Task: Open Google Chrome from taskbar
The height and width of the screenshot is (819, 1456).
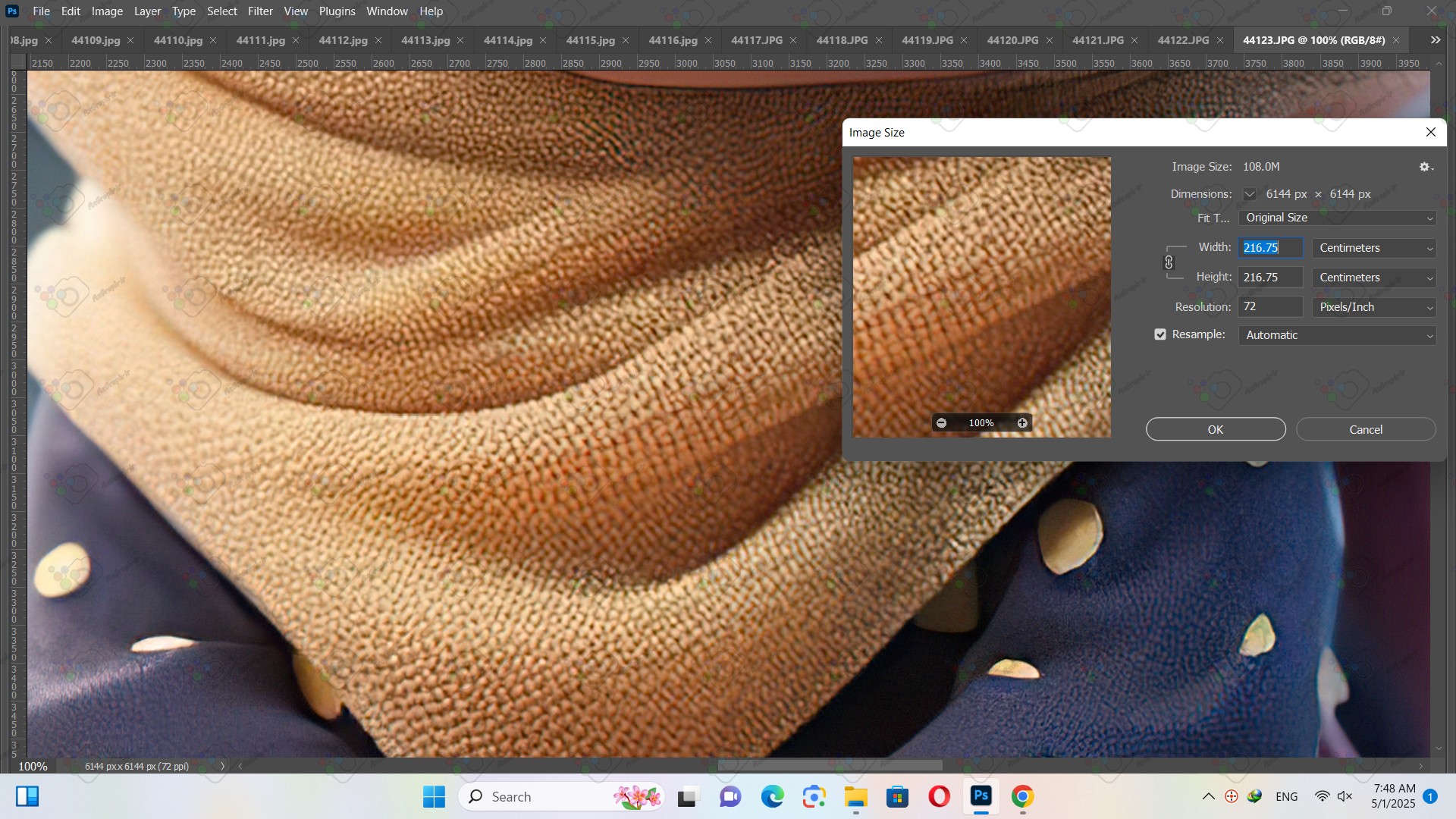Action: coord(1022,796)
